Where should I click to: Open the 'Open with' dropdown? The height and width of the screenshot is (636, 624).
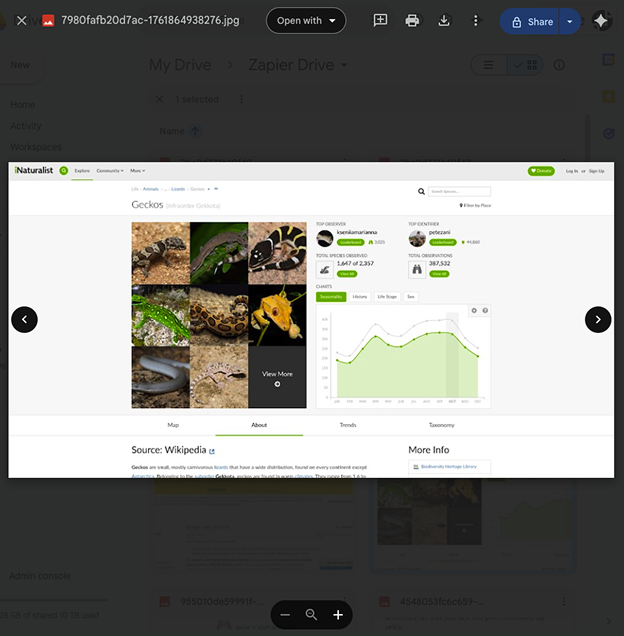(306, 20)
